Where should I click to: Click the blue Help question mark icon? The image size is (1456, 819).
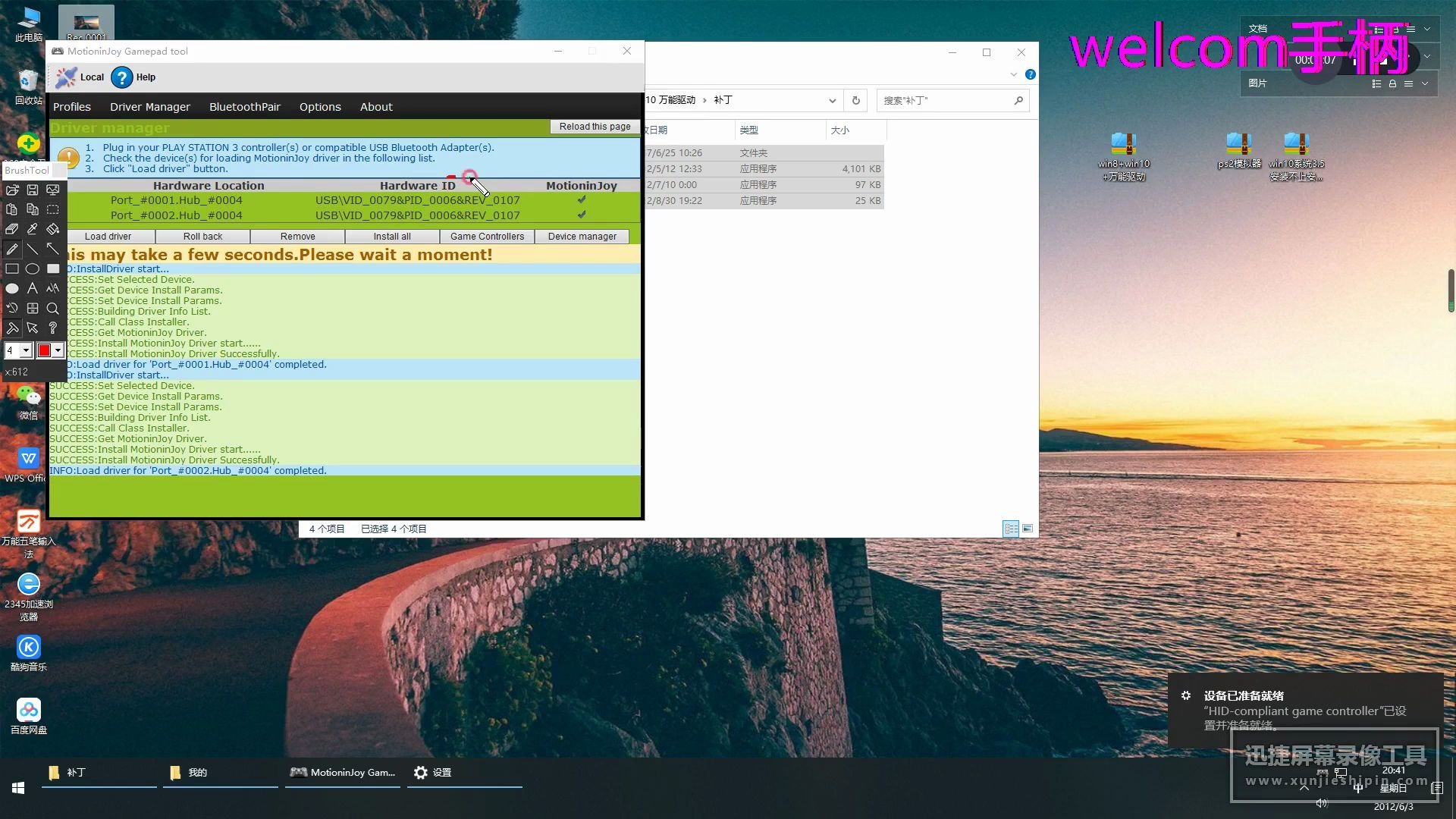122,77
